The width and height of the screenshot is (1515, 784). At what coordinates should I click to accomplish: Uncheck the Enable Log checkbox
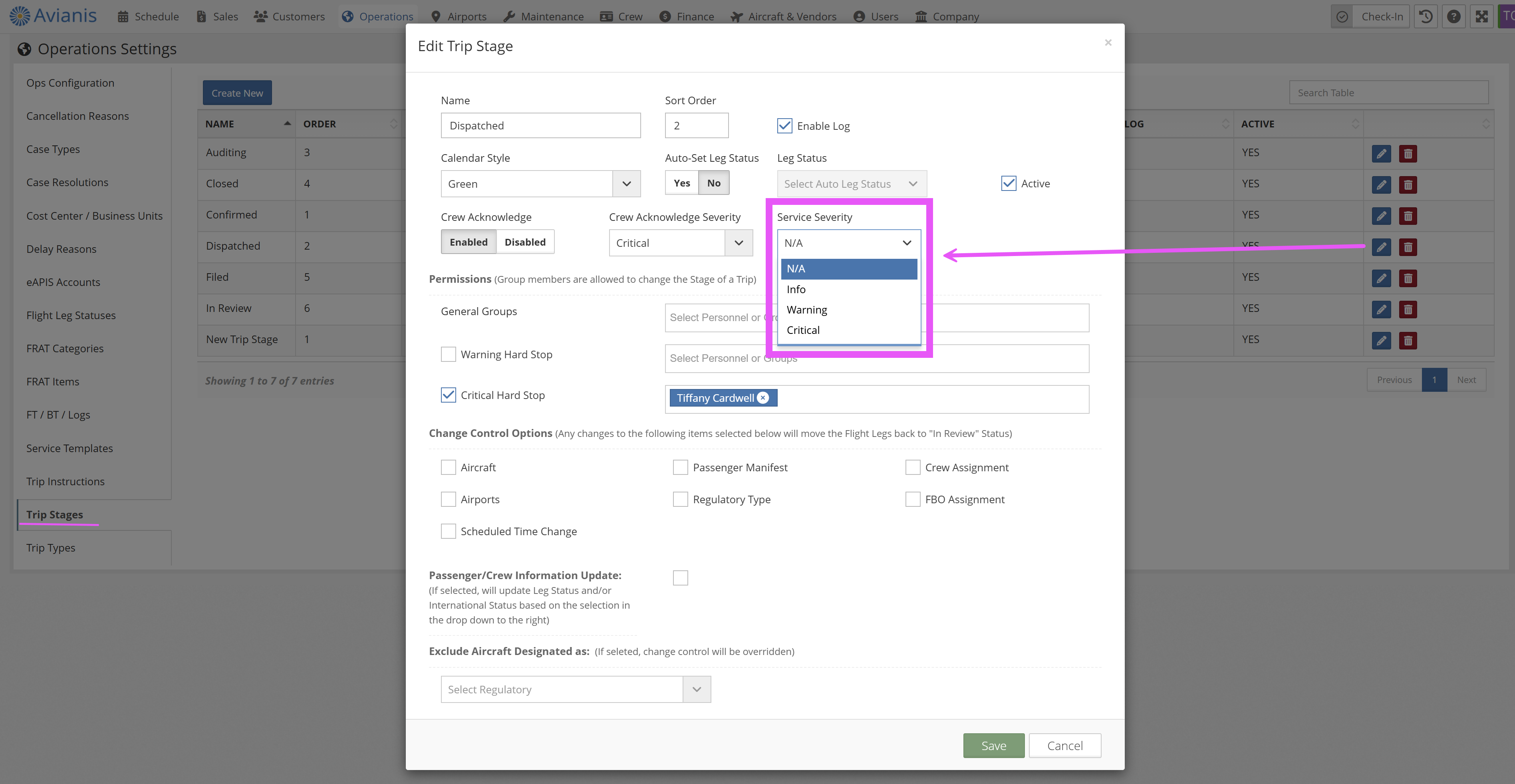[x=784, y=126]
